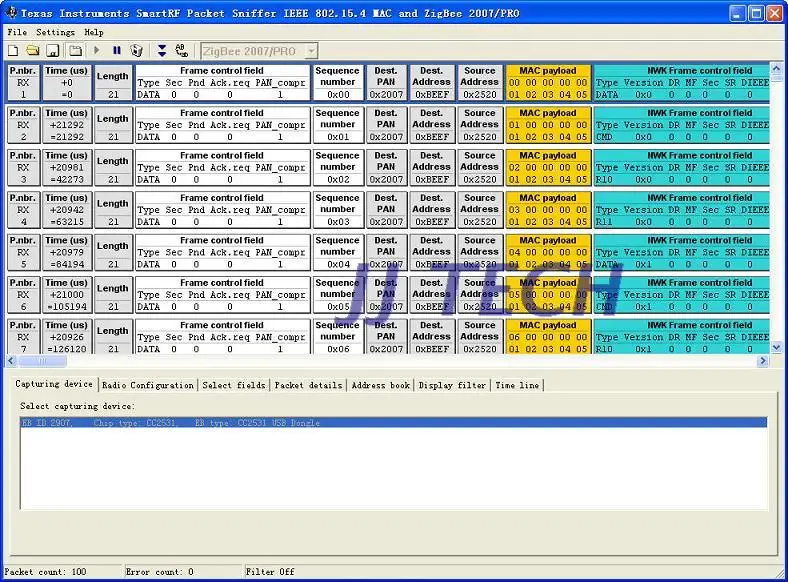Switch to the Capturing device tab
This screenshot has width=788, height=582.
click(x=54, y=384)
